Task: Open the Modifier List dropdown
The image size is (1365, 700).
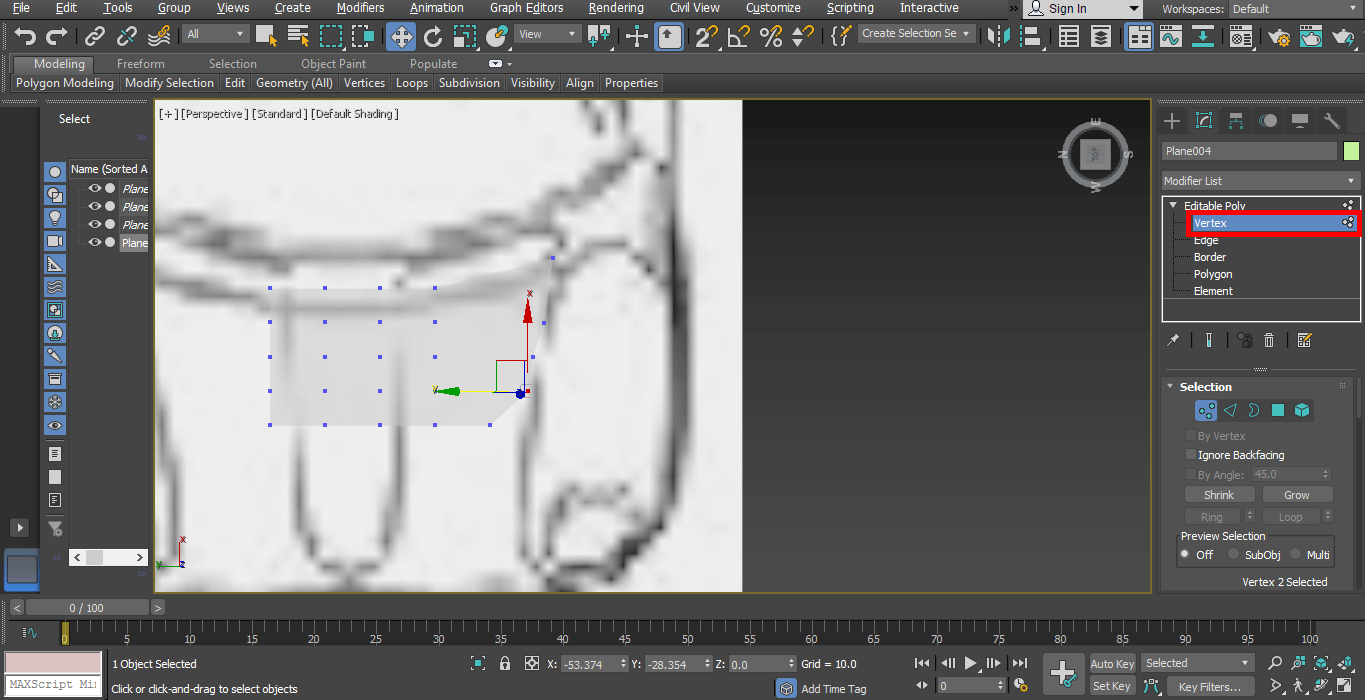Action: click(1259, 180)
